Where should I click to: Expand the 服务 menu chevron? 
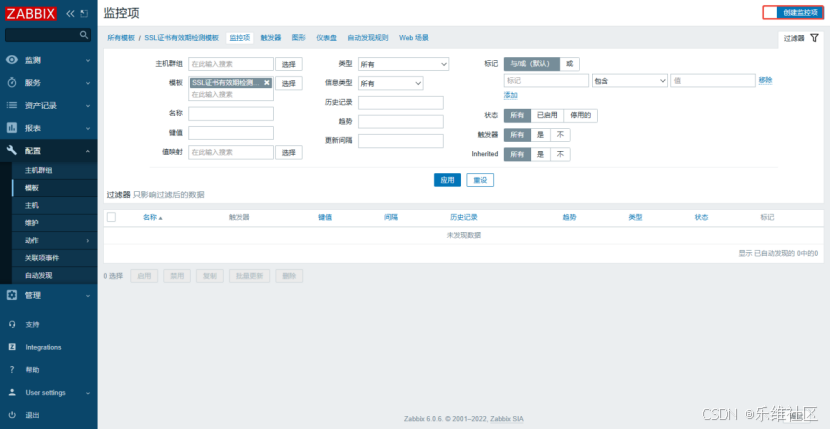pos(88,83)
